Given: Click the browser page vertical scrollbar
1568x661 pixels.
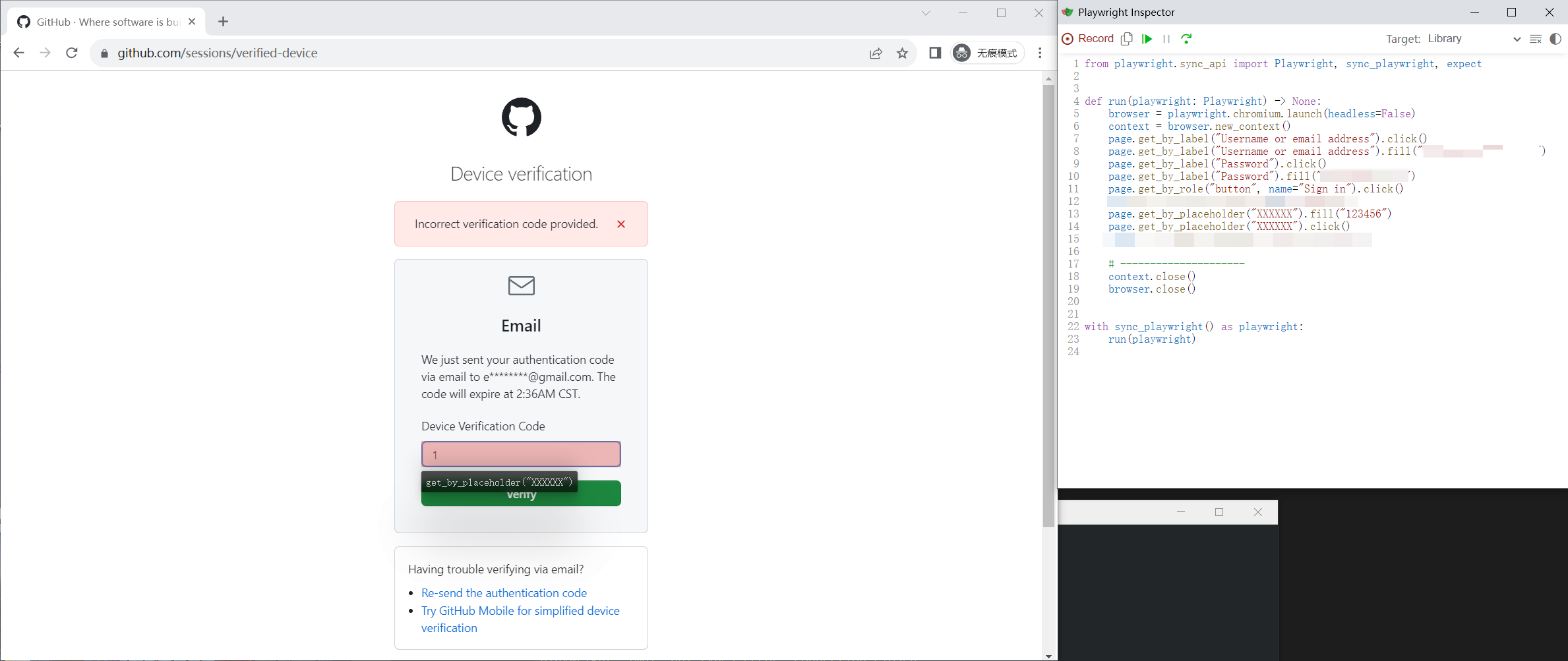Looking at the screenshot, I should pyautogui.click(x=1048, y=304).
